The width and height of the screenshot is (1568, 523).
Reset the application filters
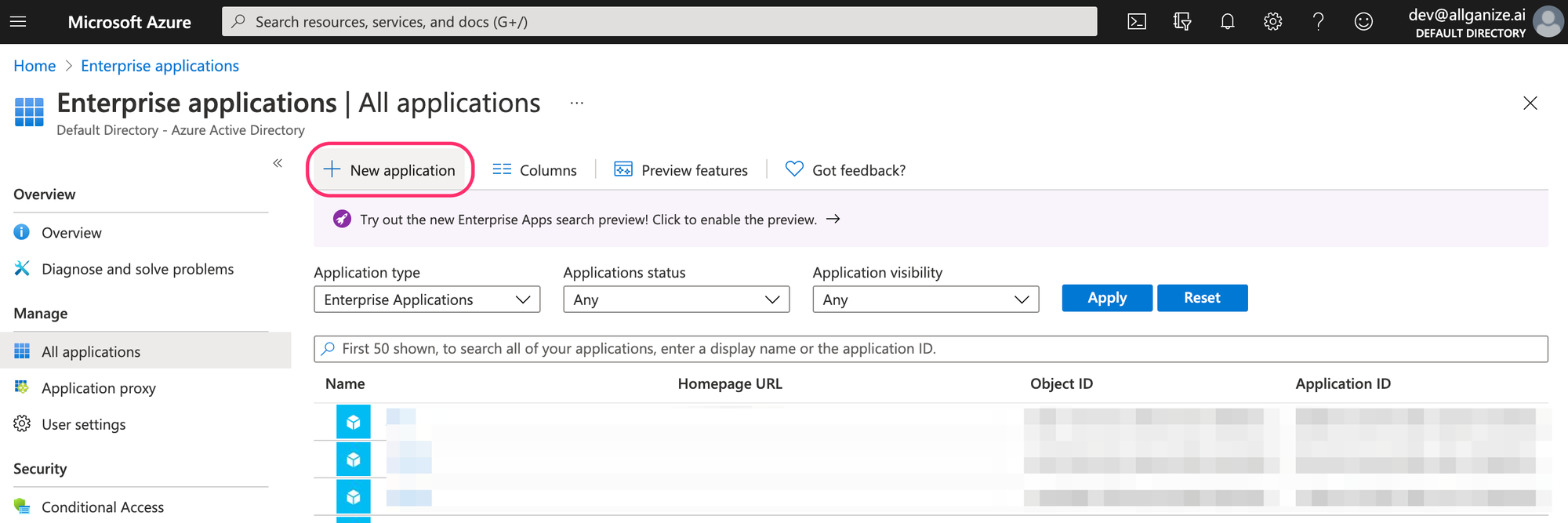(x=1202, y=298)
